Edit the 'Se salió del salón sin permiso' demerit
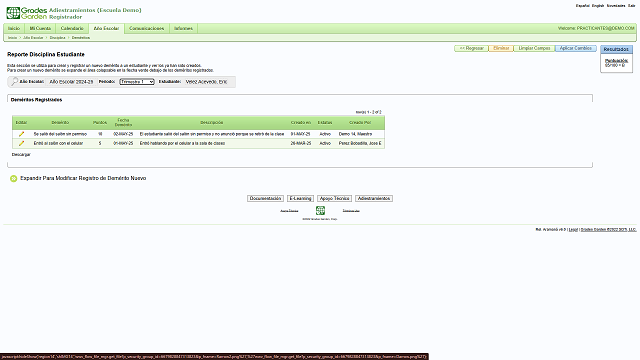Viewport: 640px width, 360px height. point(21,134)
